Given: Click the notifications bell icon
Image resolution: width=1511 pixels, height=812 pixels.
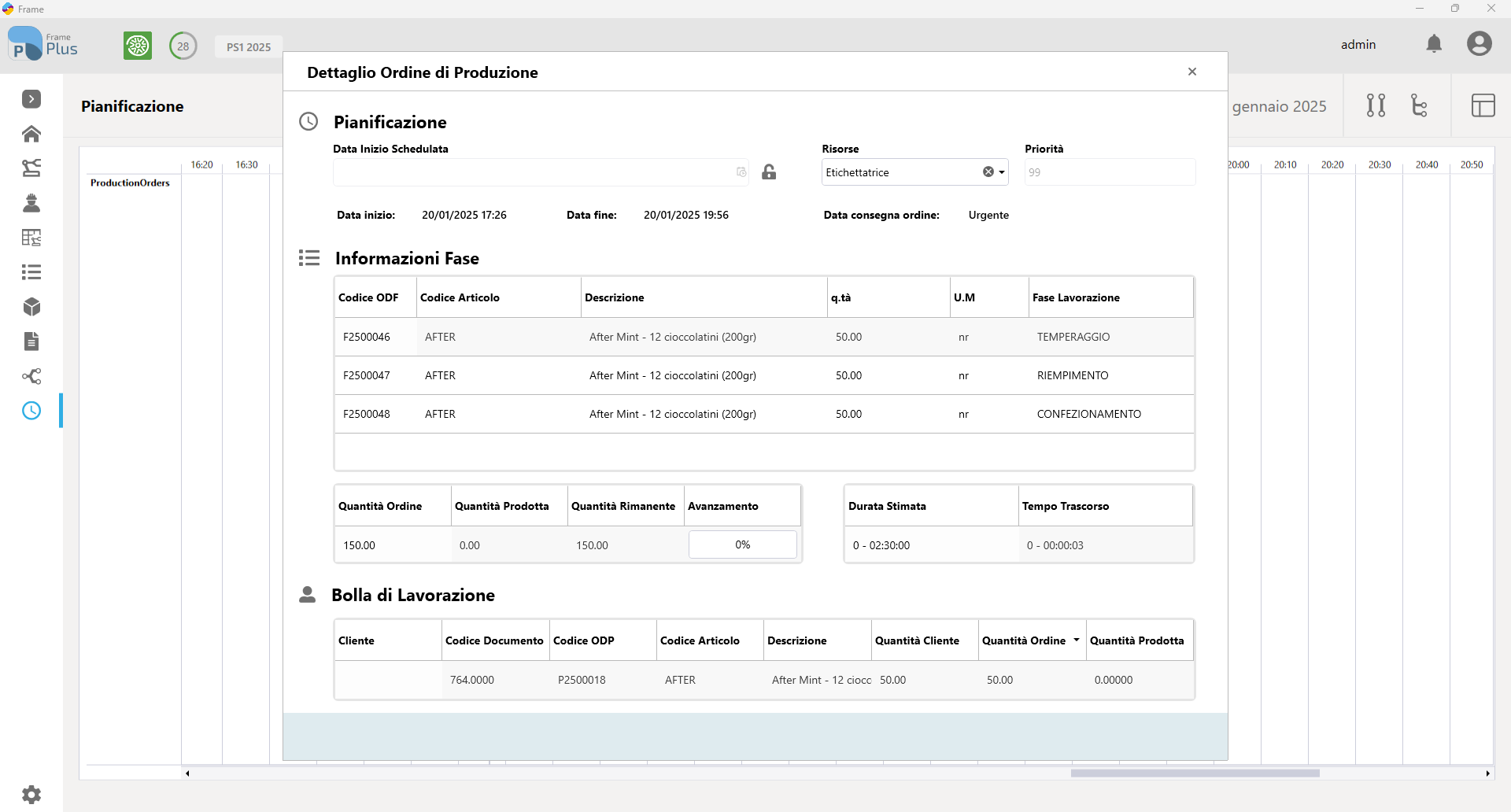Looking at the screenshot, I should pos(1434,44).
